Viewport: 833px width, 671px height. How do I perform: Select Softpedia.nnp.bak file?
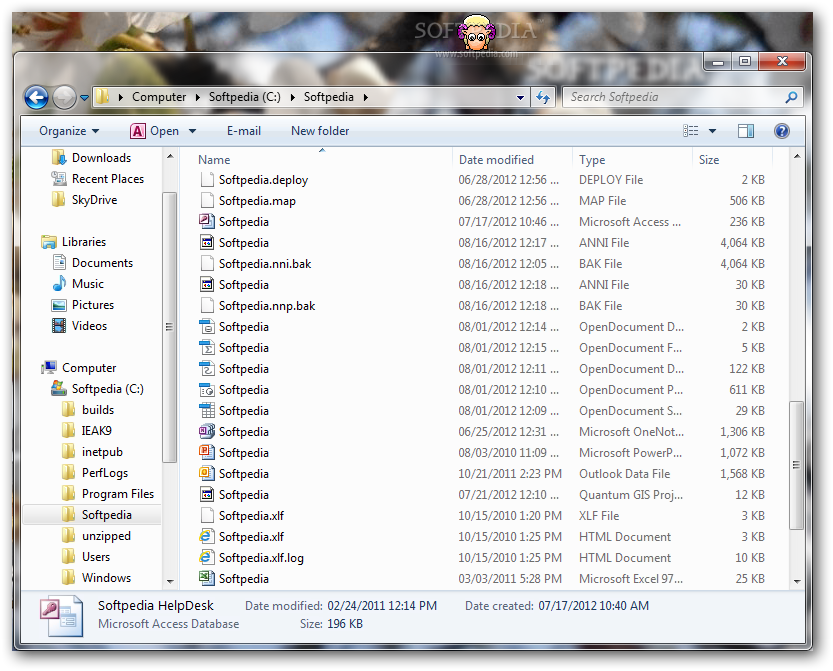pos(267,305)
